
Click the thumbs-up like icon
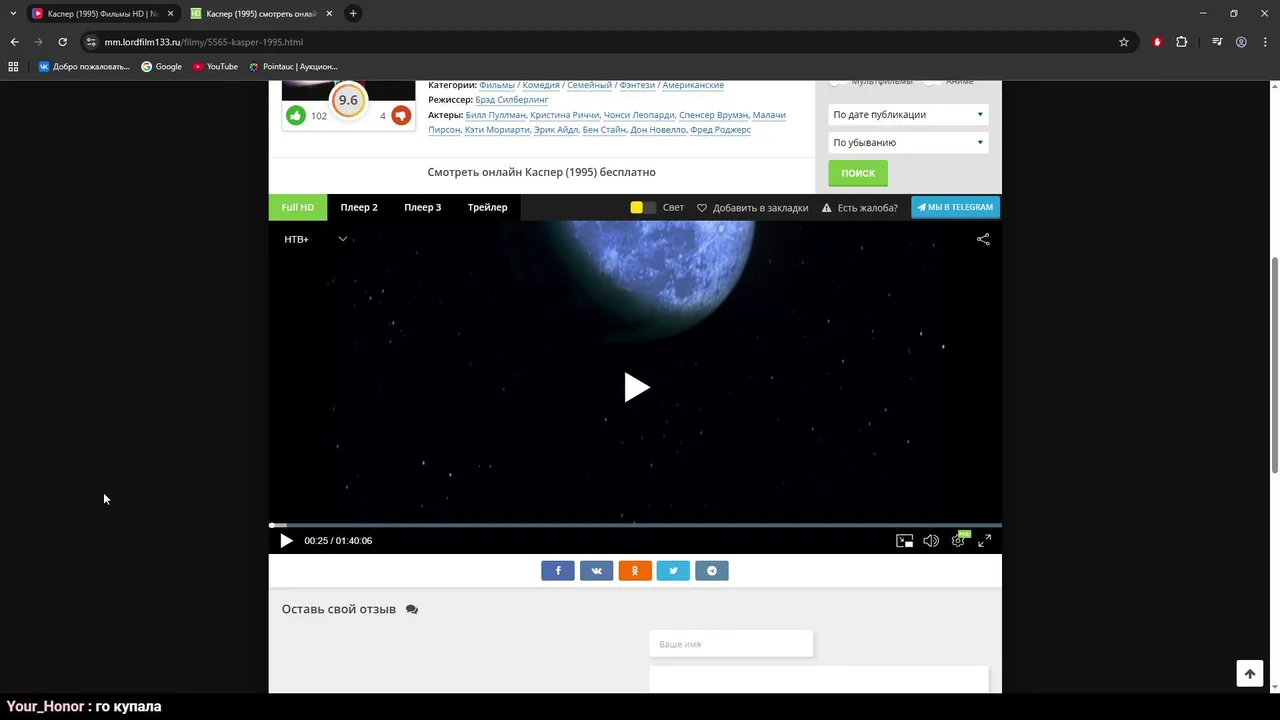(296, 116)
